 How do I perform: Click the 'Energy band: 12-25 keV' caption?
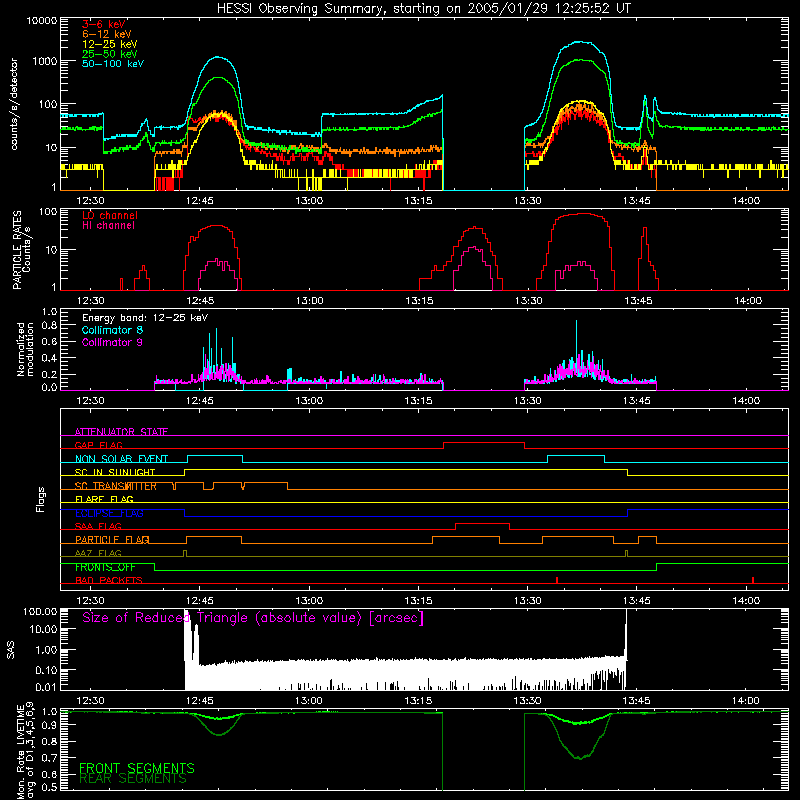pos(145,318)
